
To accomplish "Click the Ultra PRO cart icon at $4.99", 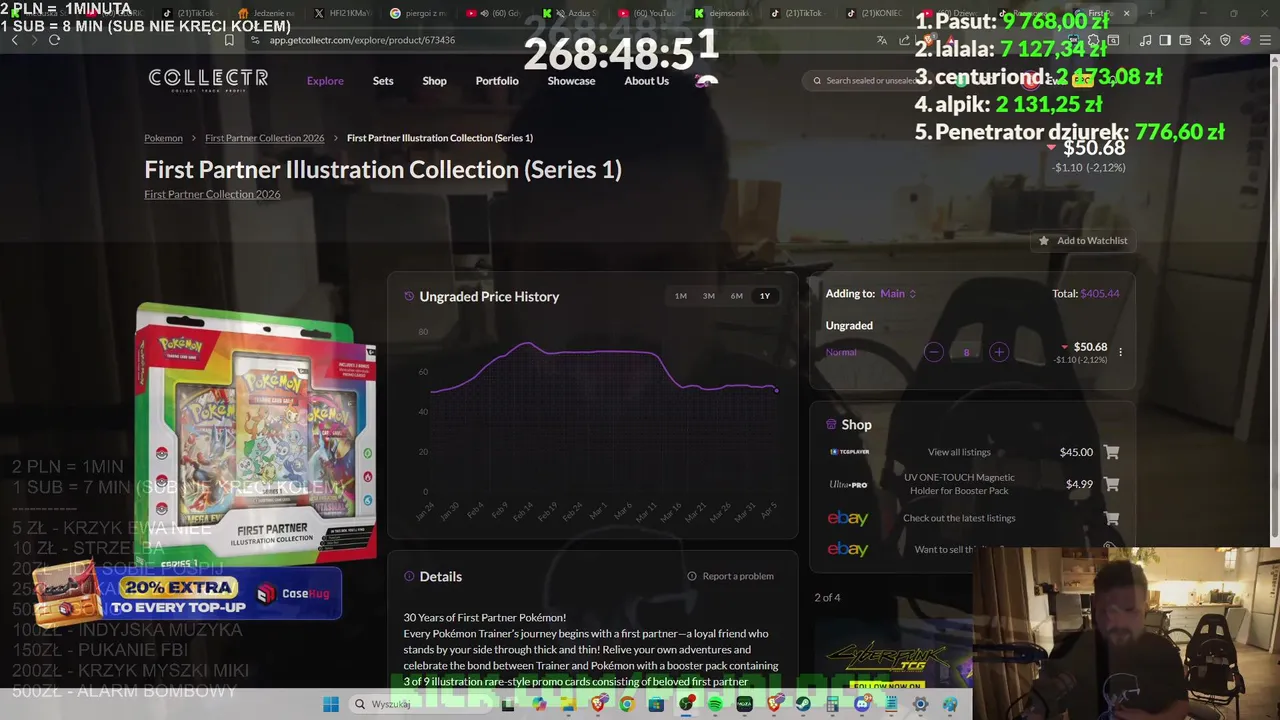I will [1111, 484].
